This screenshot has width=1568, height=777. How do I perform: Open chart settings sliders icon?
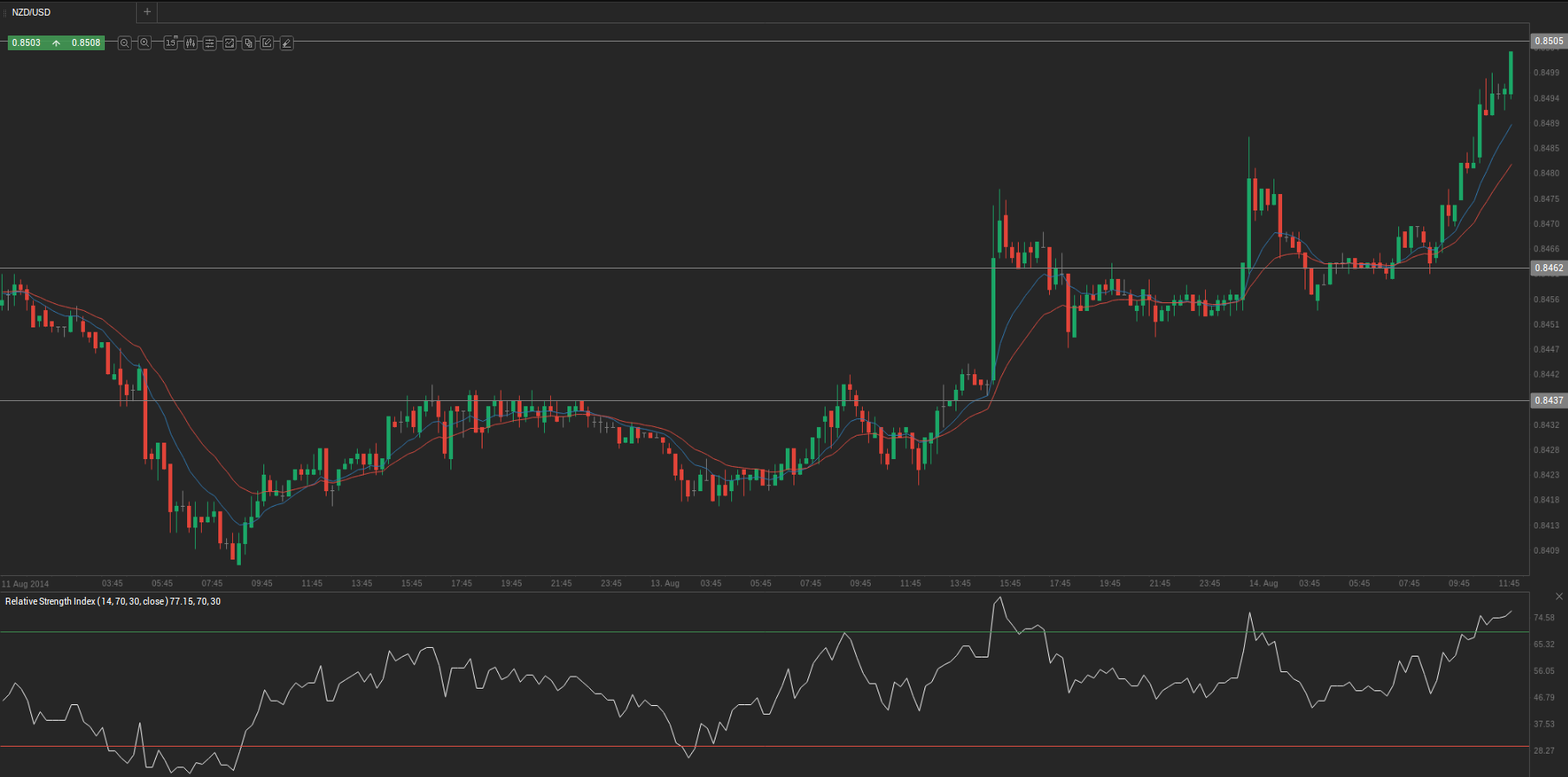(x=210, y=42)
